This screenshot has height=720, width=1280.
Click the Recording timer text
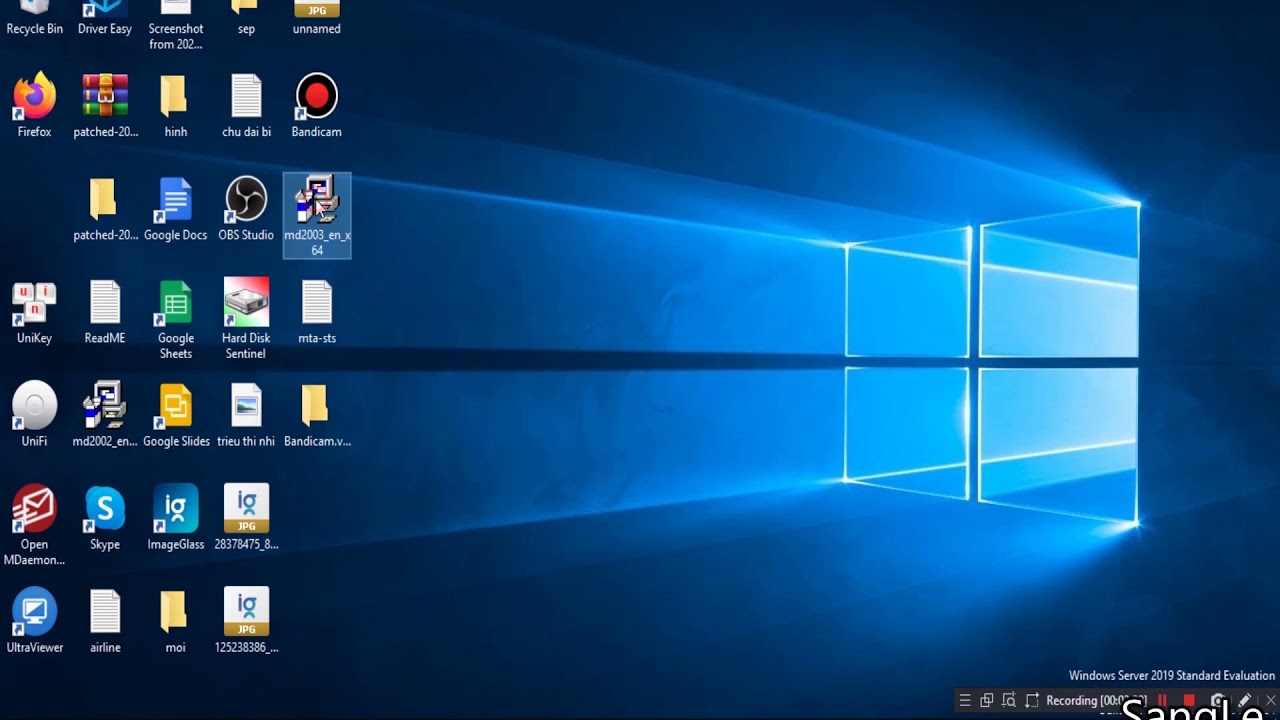coord(1097,701)
